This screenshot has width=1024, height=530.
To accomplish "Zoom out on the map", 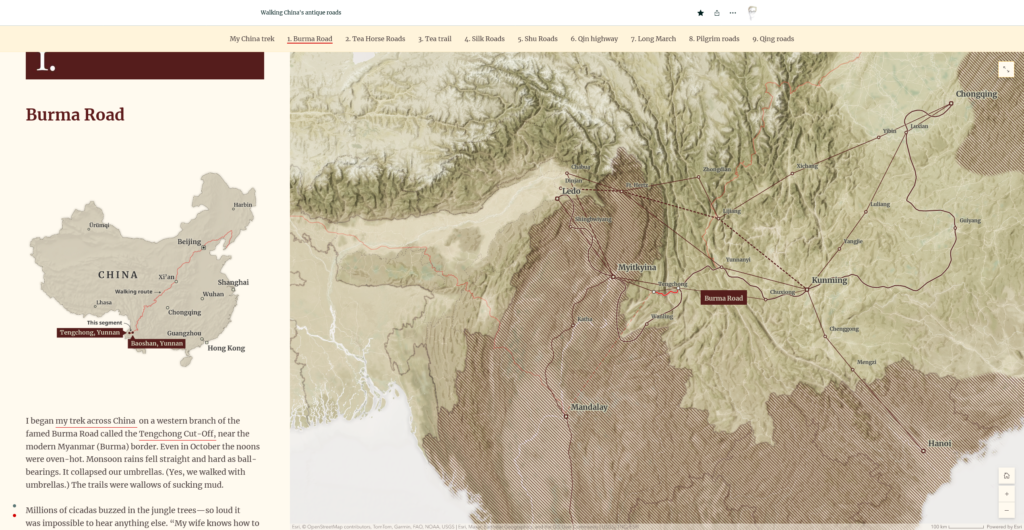I will (1006, 511).
